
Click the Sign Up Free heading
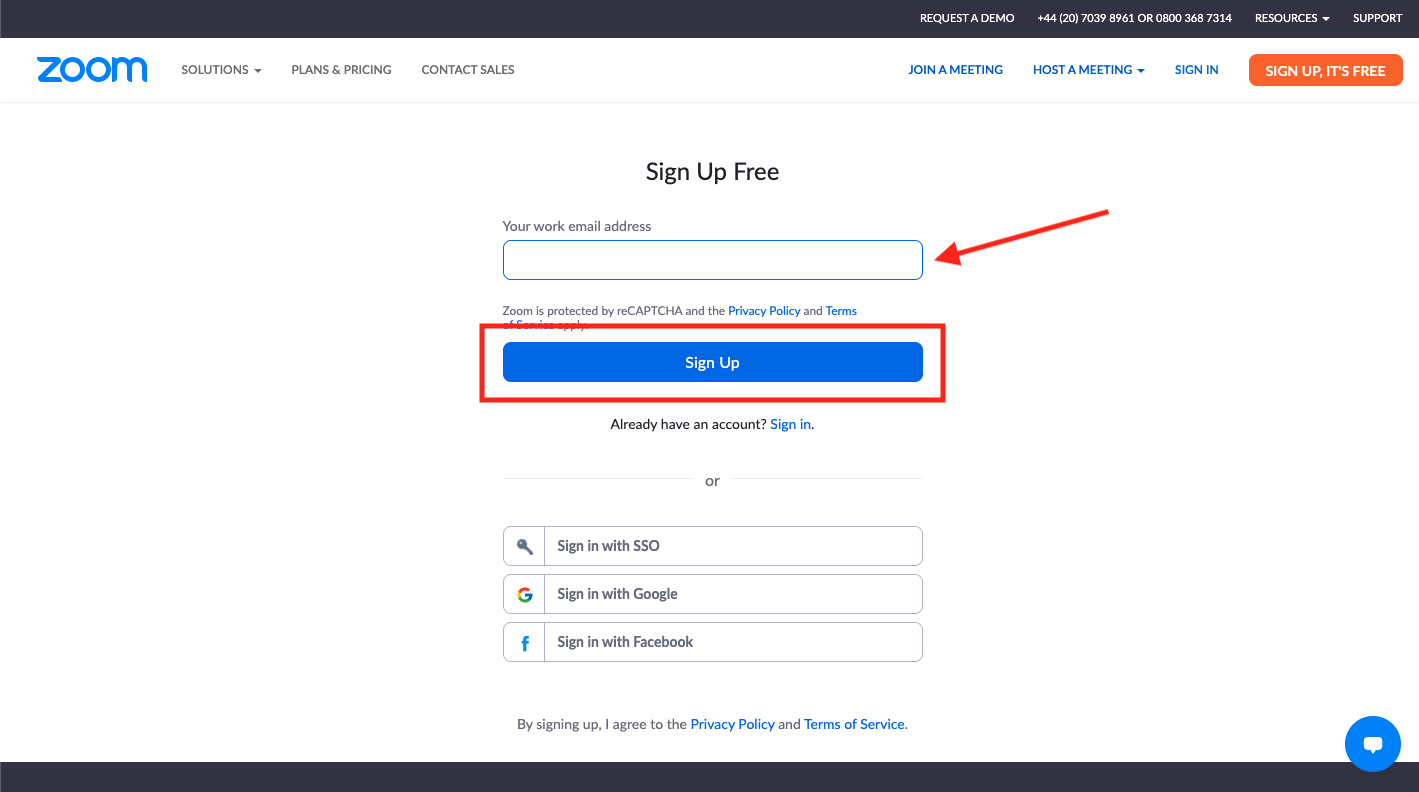pos(712,172)
